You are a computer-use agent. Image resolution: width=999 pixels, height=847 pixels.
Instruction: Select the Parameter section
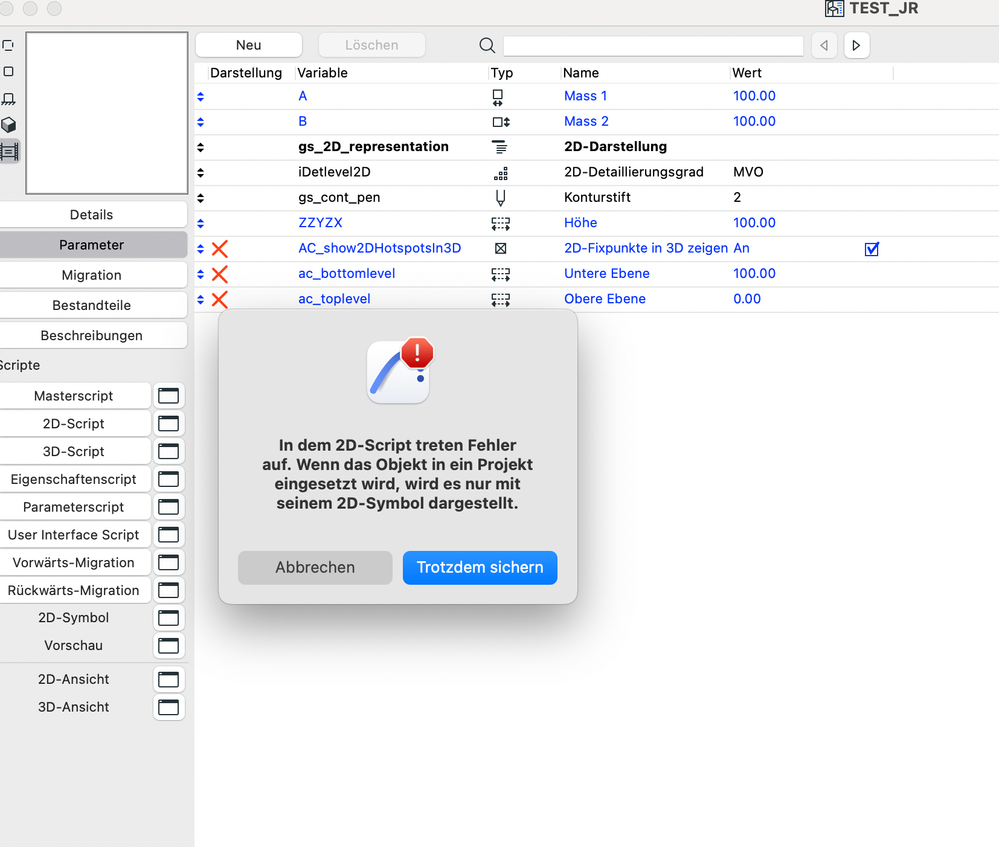tap(92, 245)
